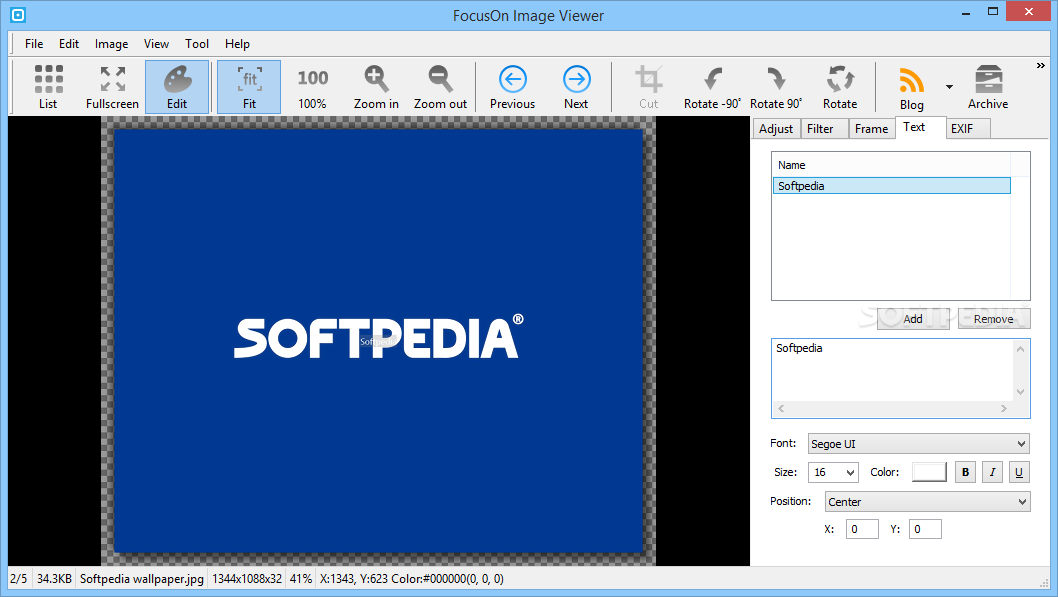Viewport: 1058px width, 597px height.
Task: Zoom in on the image
Action: coord(376,87)
